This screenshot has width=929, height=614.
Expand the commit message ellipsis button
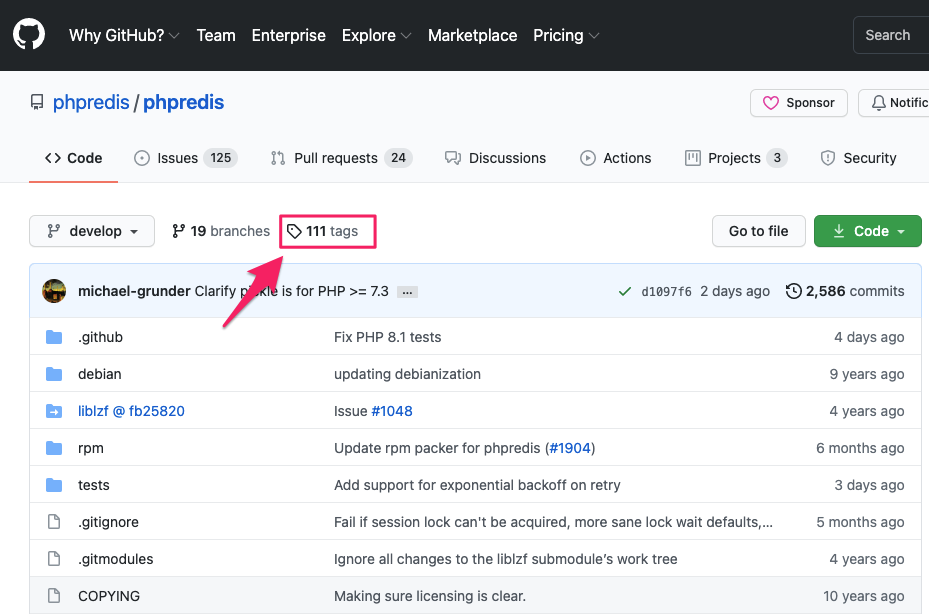pyautogui.click(x=407, y=292)
